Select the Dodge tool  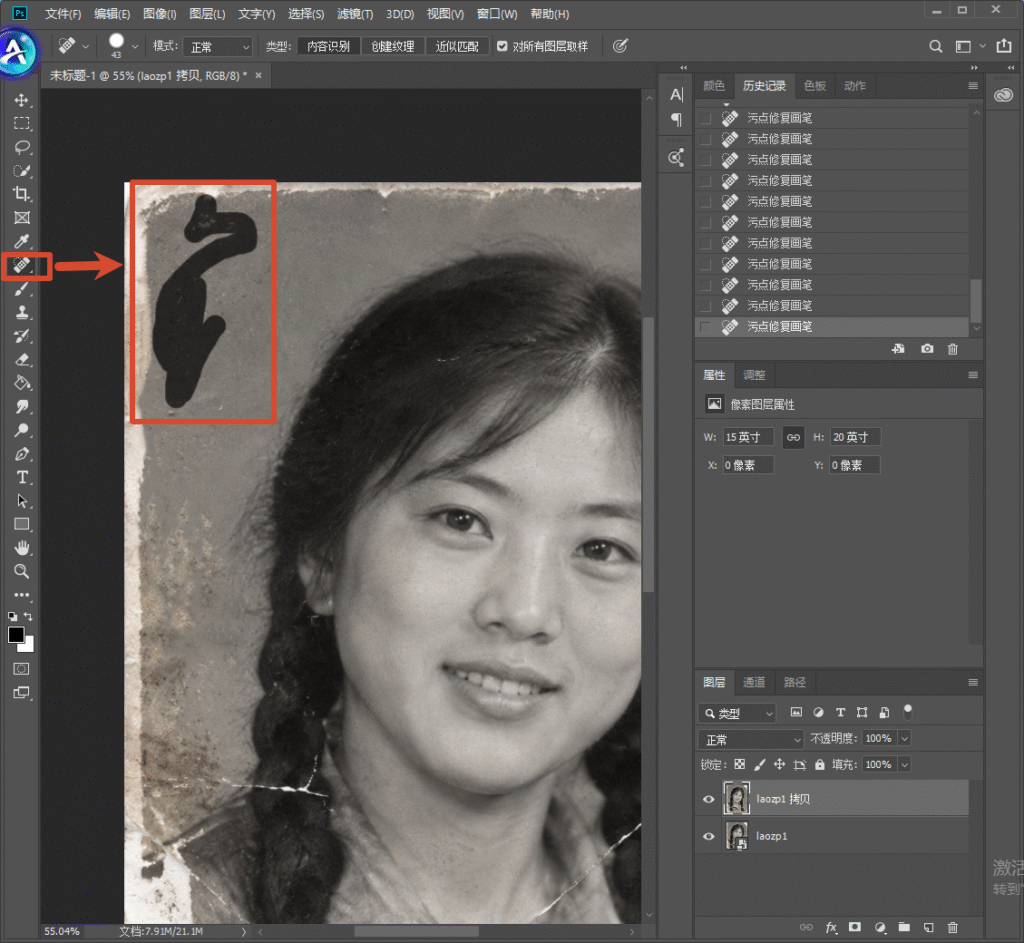22,430
